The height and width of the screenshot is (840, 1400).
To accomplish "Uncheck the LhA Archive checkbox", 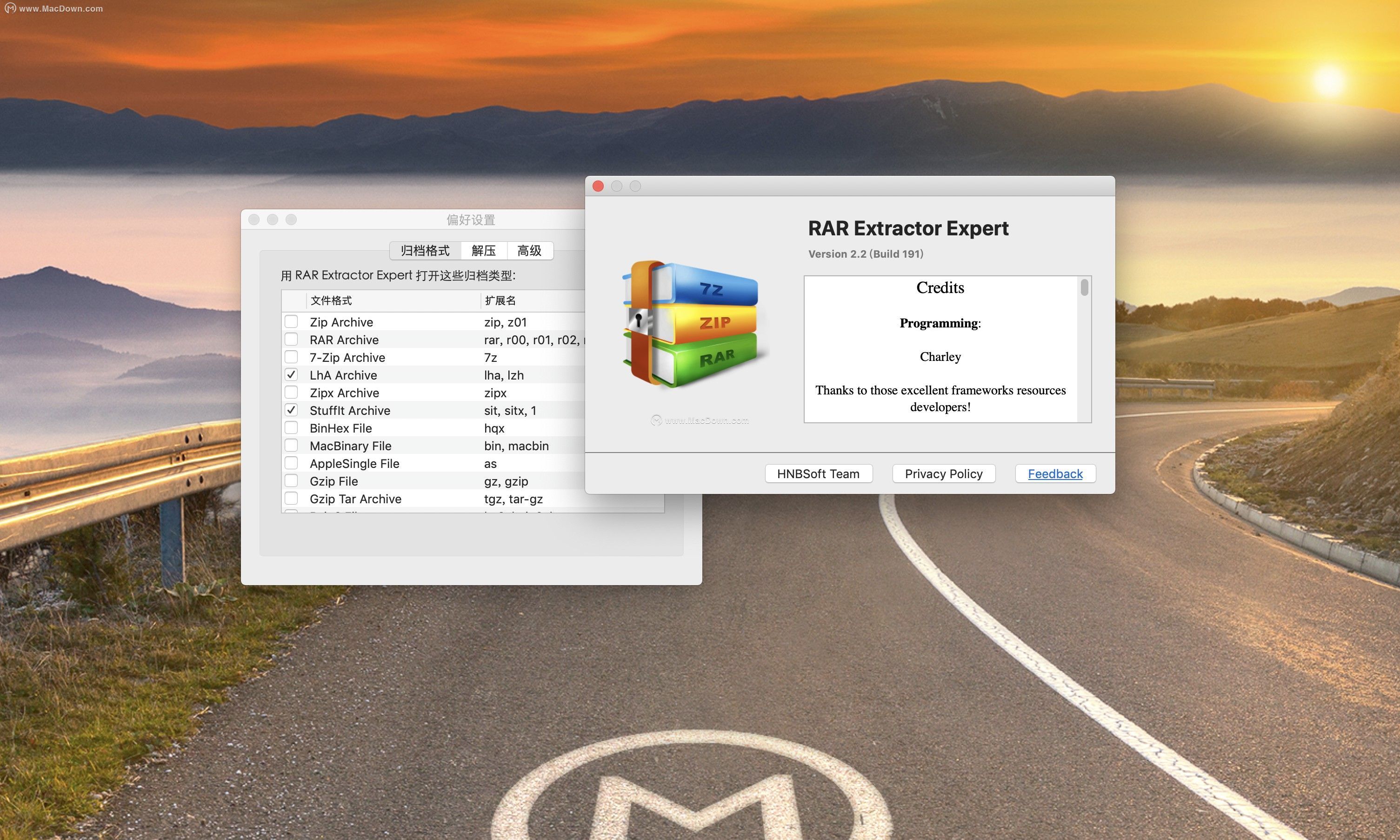I will click(291, 375).
